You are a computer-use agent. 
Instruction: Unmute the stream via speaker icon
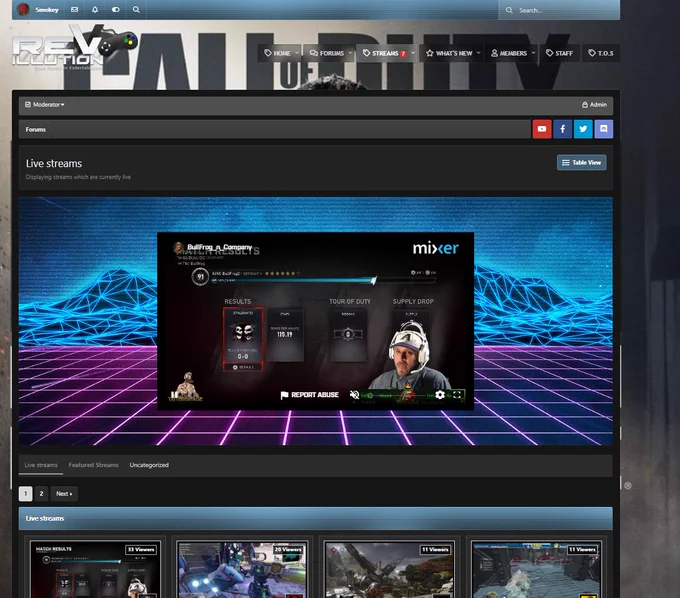[x=354, y=395]
